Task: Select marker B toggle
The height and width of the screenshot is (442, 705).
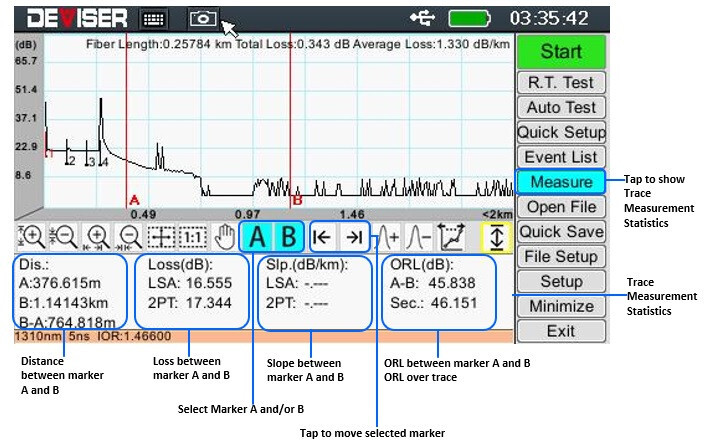Action: [x=288, y=237]
